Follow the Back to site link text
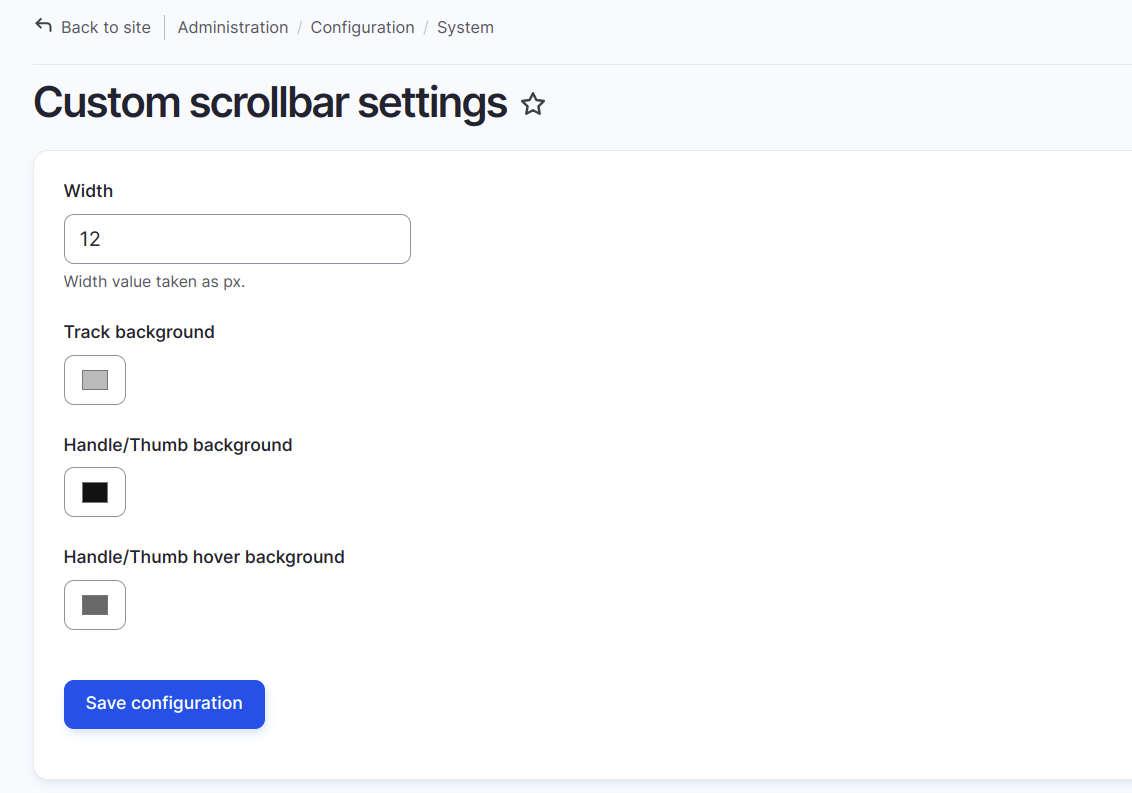Screen dimensions: 1132x793 pos(106,27)
